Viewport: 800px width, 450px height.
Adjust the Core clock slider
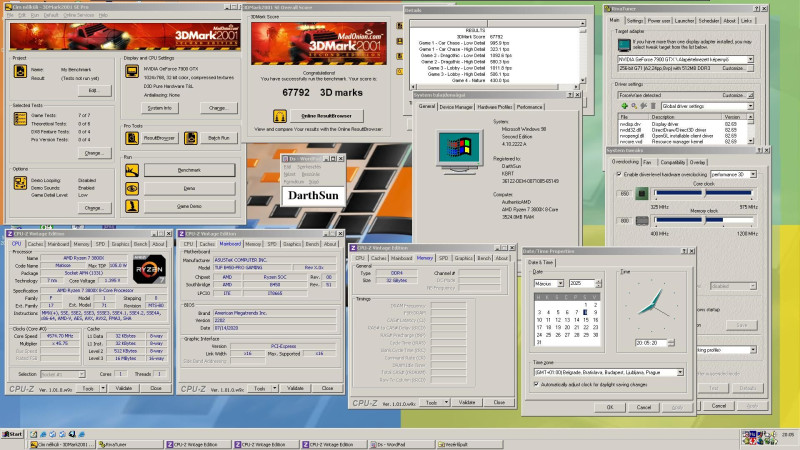click(704, 193)
